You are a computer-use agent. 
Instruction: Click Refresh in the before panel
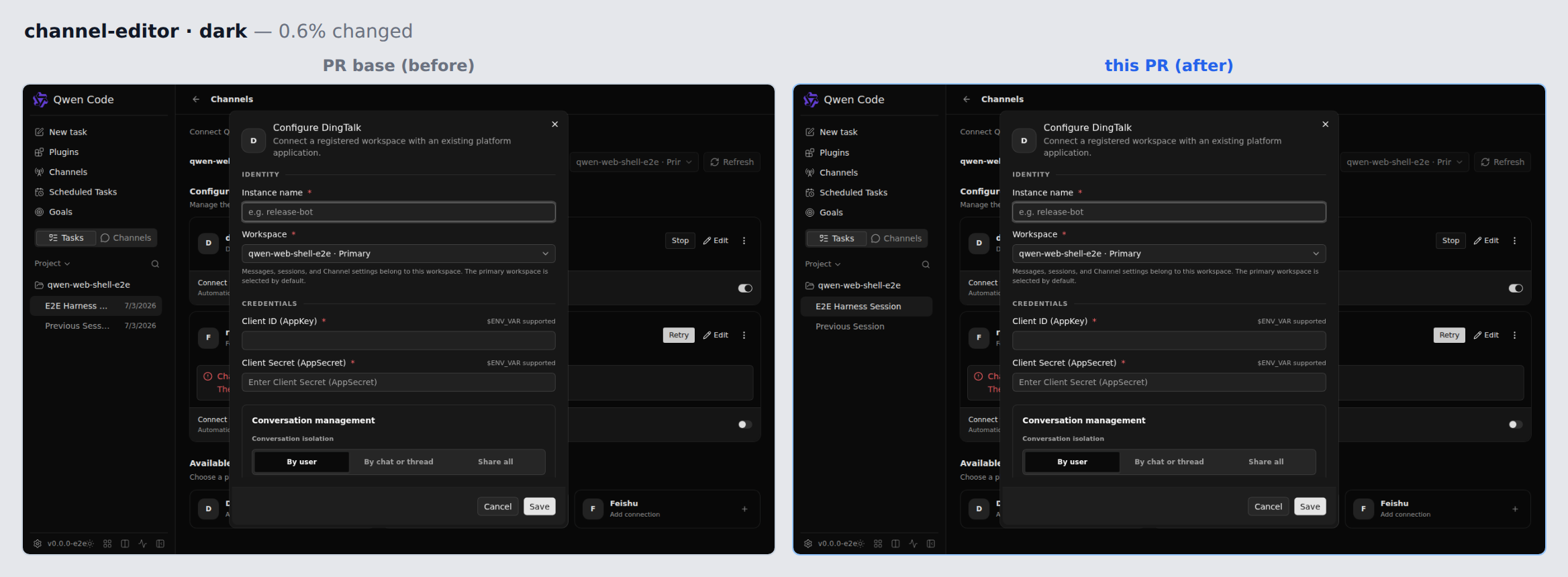point(732,162)
